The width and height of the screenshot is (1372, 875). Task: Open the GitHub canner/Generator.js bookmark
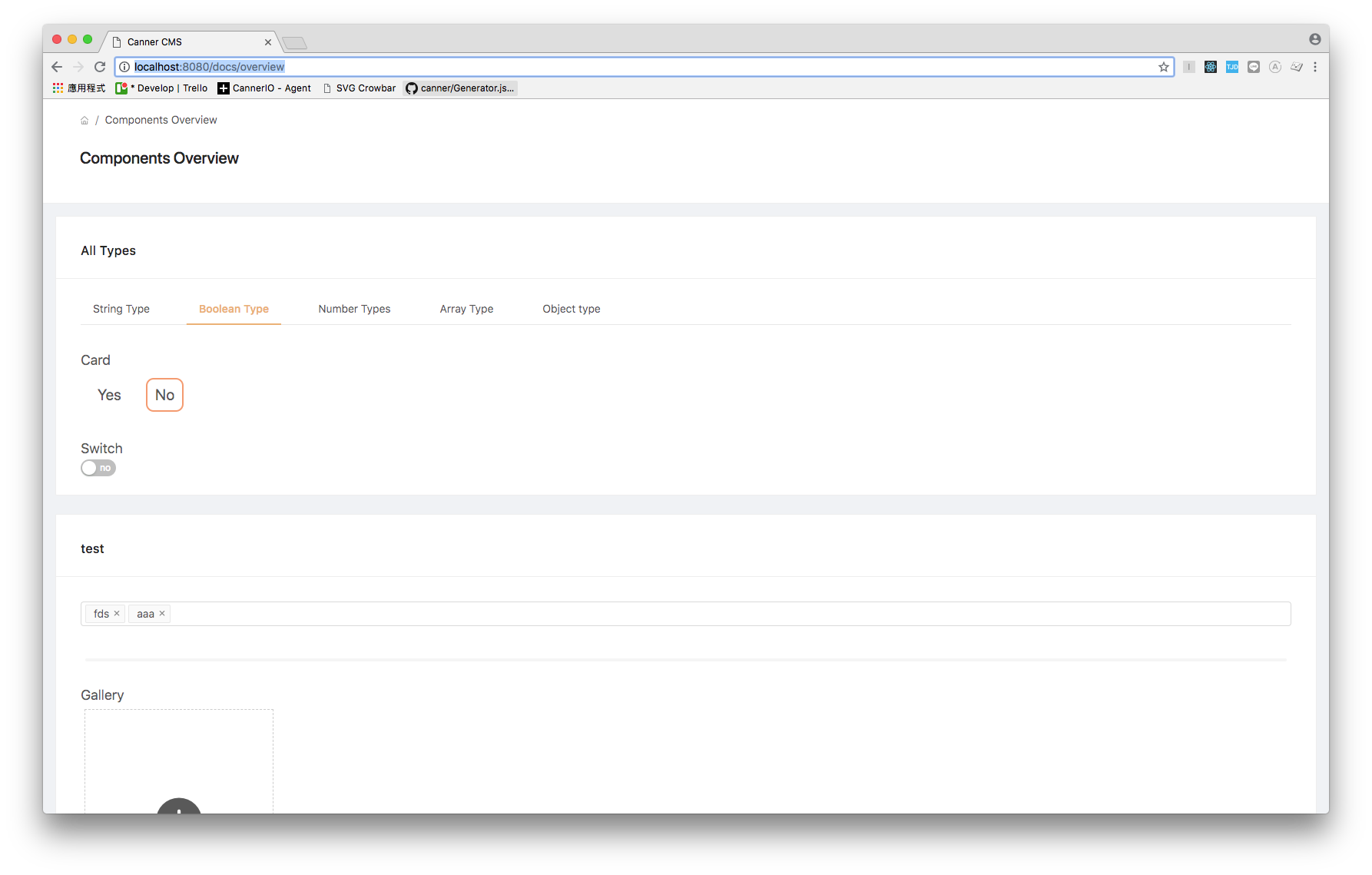[x=459, y=88]
